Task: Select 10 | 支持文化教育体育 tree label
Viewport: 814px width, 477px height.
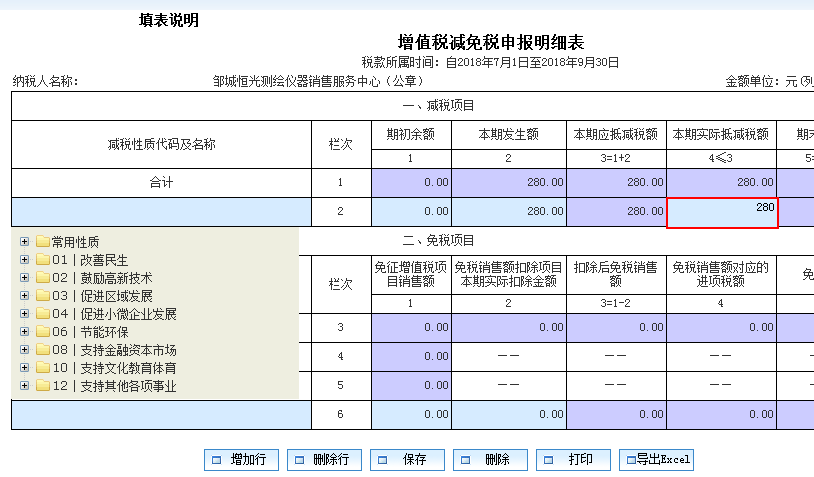Action: click(114, 368)
